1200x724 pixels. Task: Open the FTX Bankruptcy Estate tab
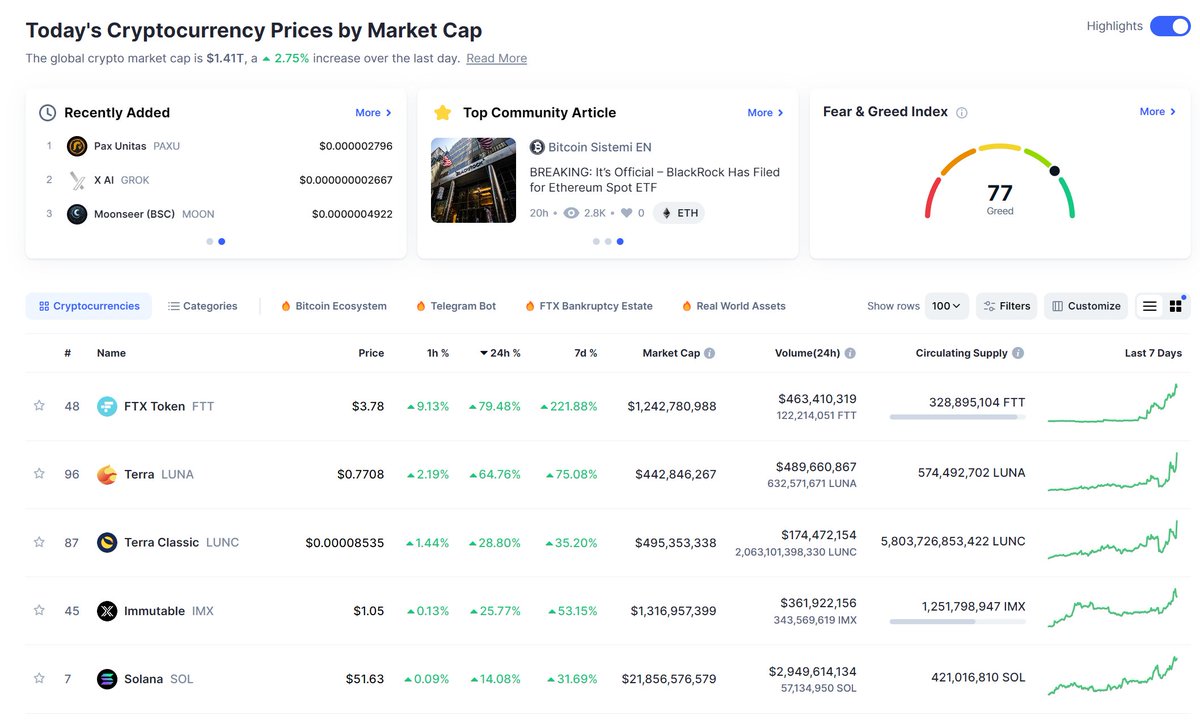coord(588,306)
